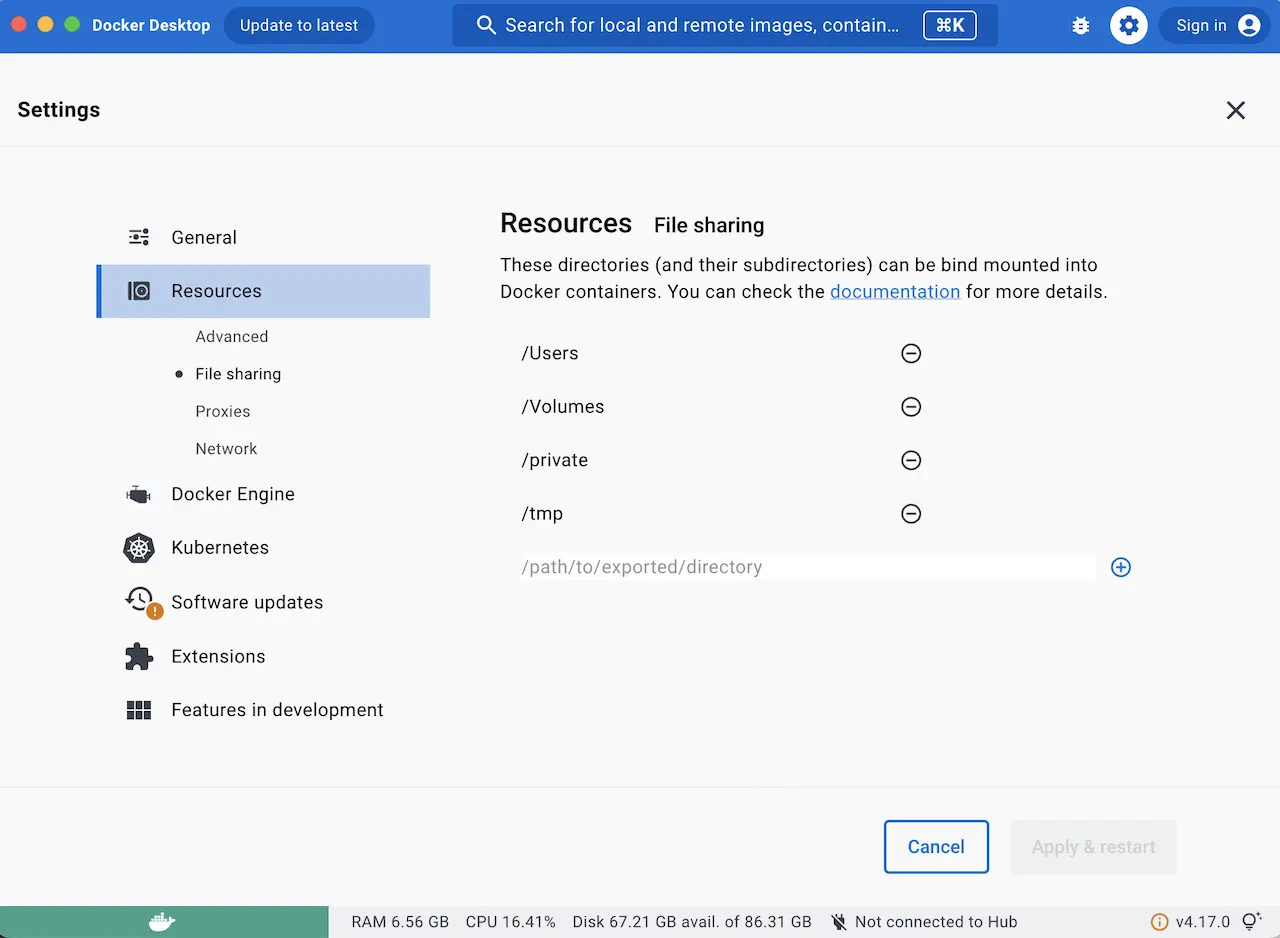The image size is (1280, 938).
Task: Open the General settings section
Action: [263, 237]
